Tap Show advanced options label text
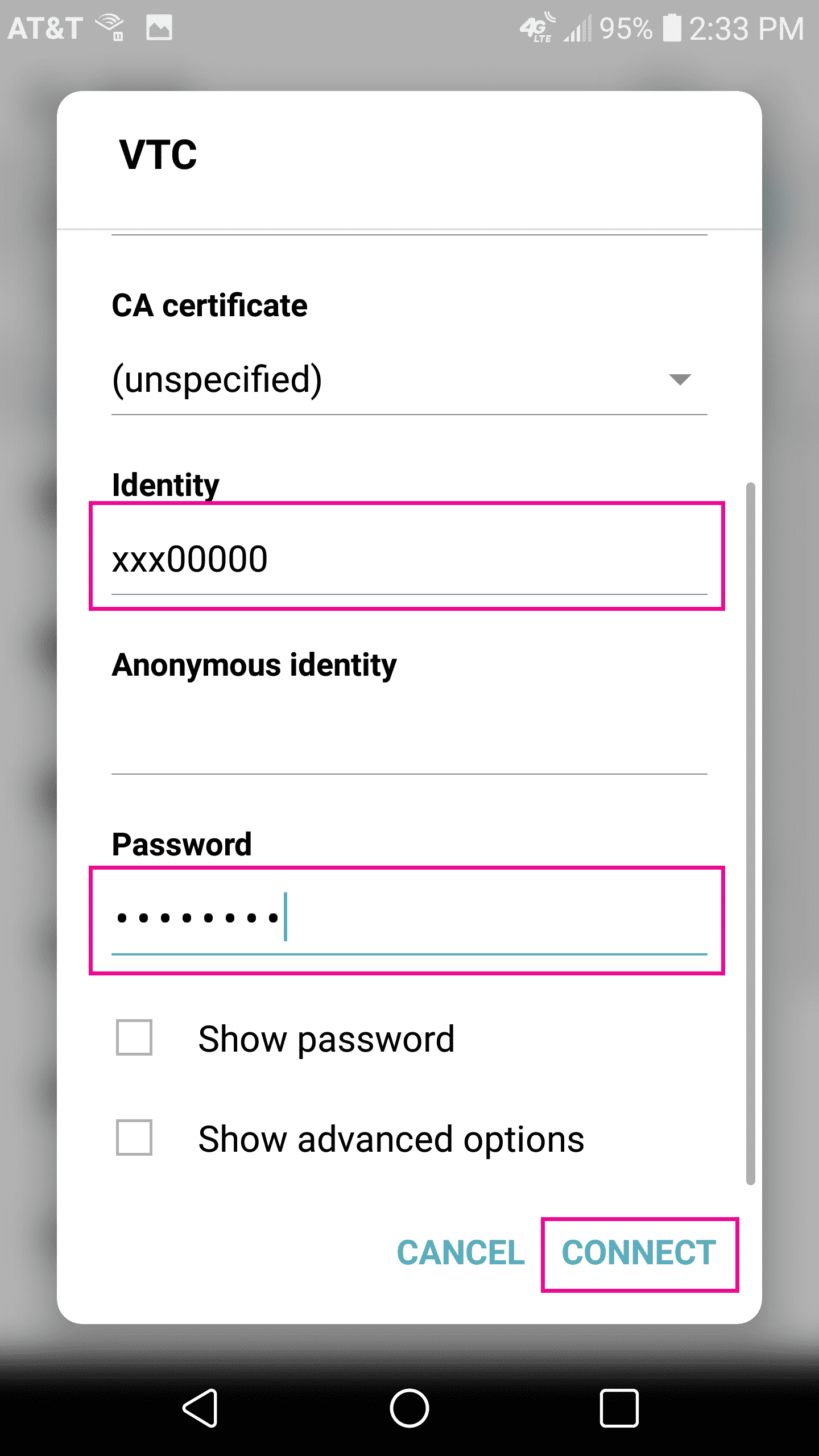 pos(391,1140)
